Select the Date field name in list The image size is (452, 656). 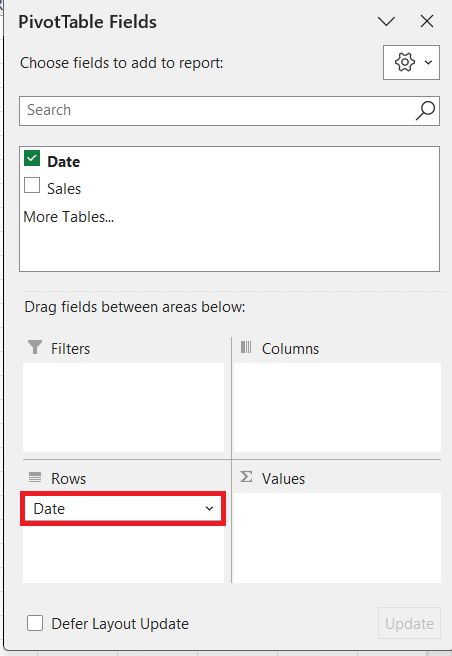64,161
